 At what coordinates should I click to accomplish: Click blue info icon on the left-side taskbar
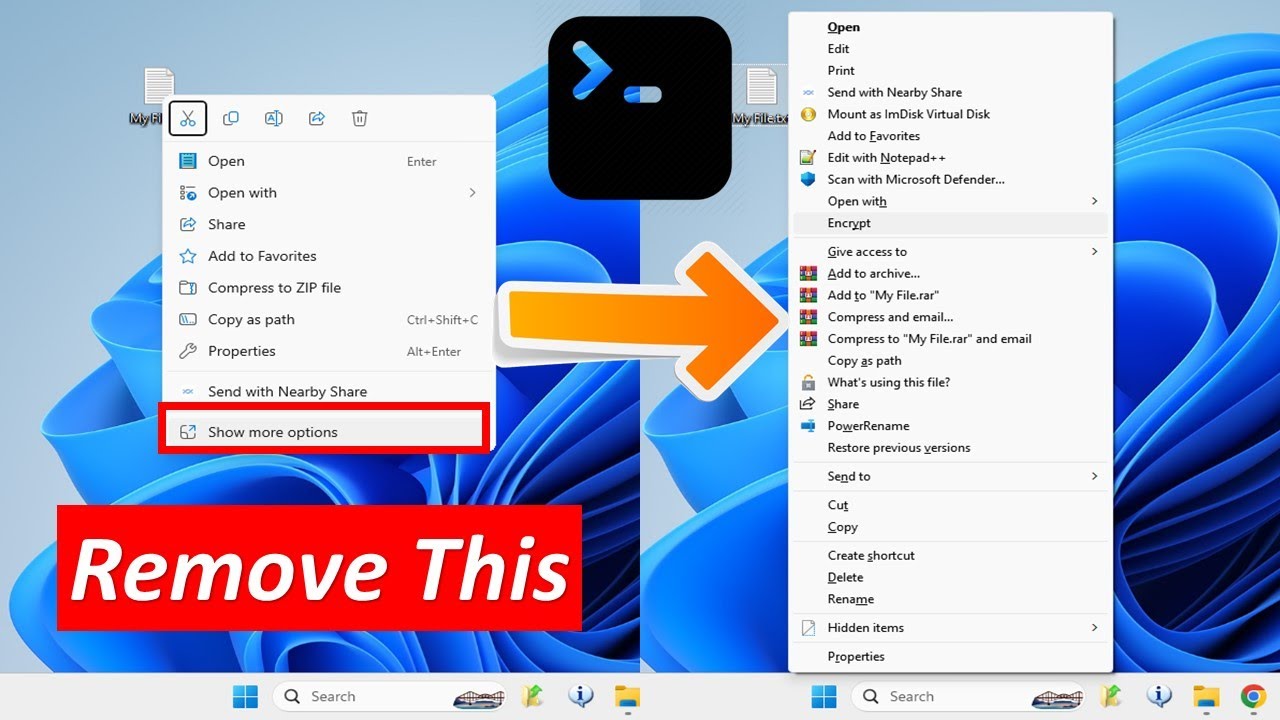581,696
